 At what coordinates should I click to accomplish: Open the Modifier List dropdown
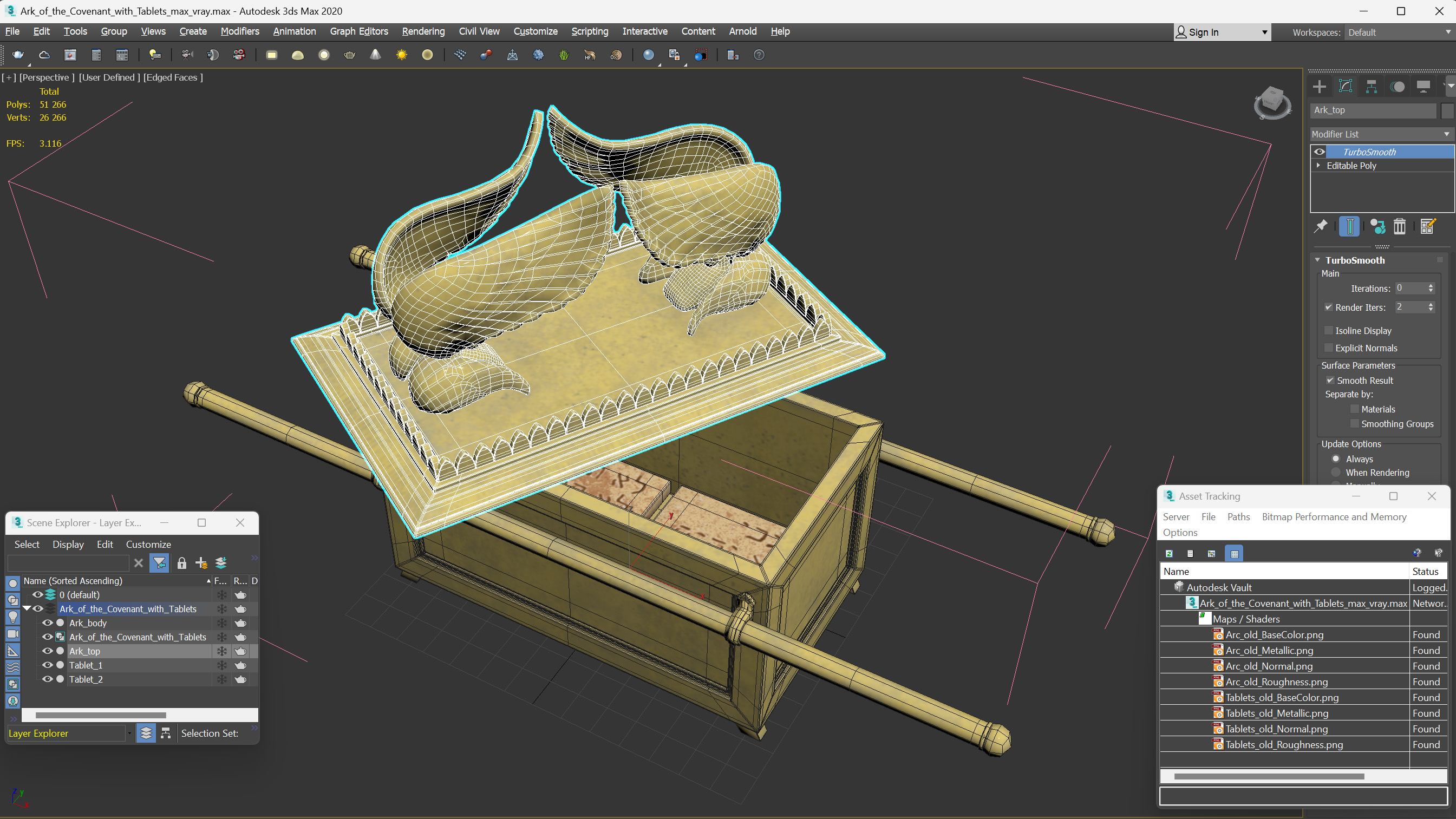(1381, 134)
